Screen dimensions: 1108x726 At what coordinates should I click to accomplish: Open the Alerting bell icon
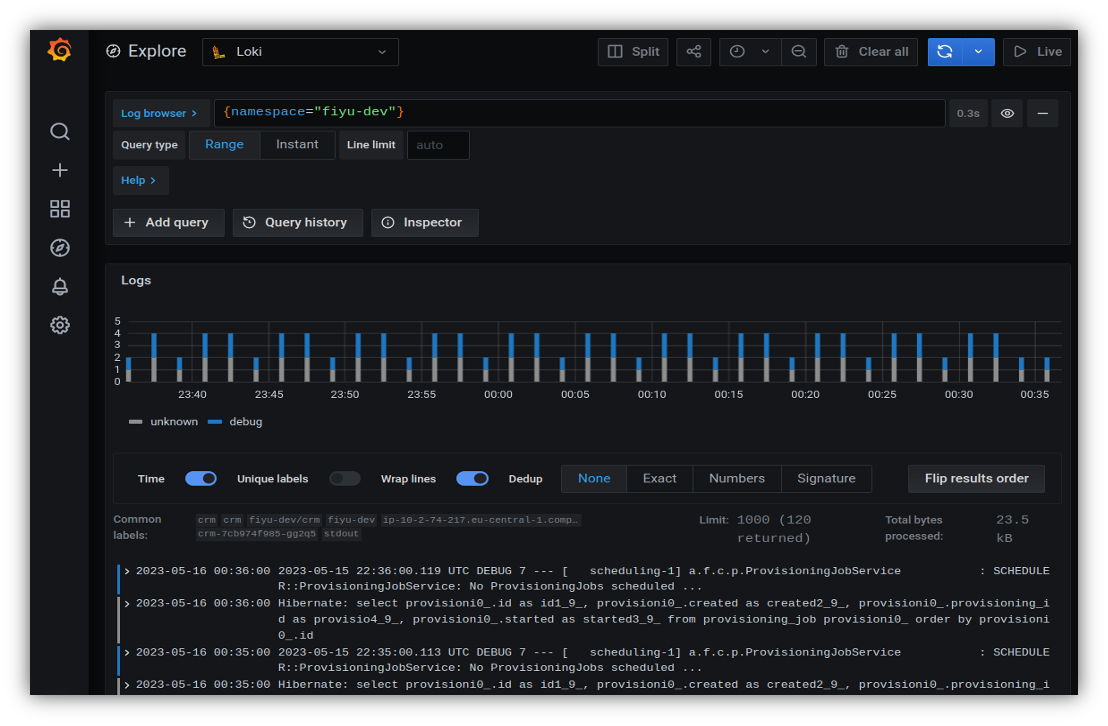60,286
